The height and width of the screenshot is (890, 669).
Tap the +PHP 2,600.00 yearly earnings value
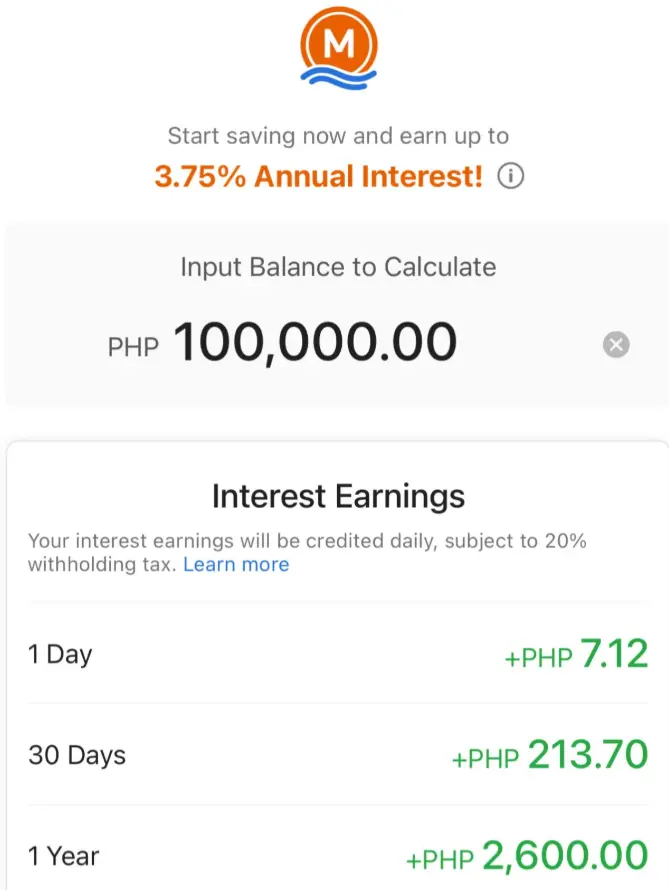click(527, 856)
